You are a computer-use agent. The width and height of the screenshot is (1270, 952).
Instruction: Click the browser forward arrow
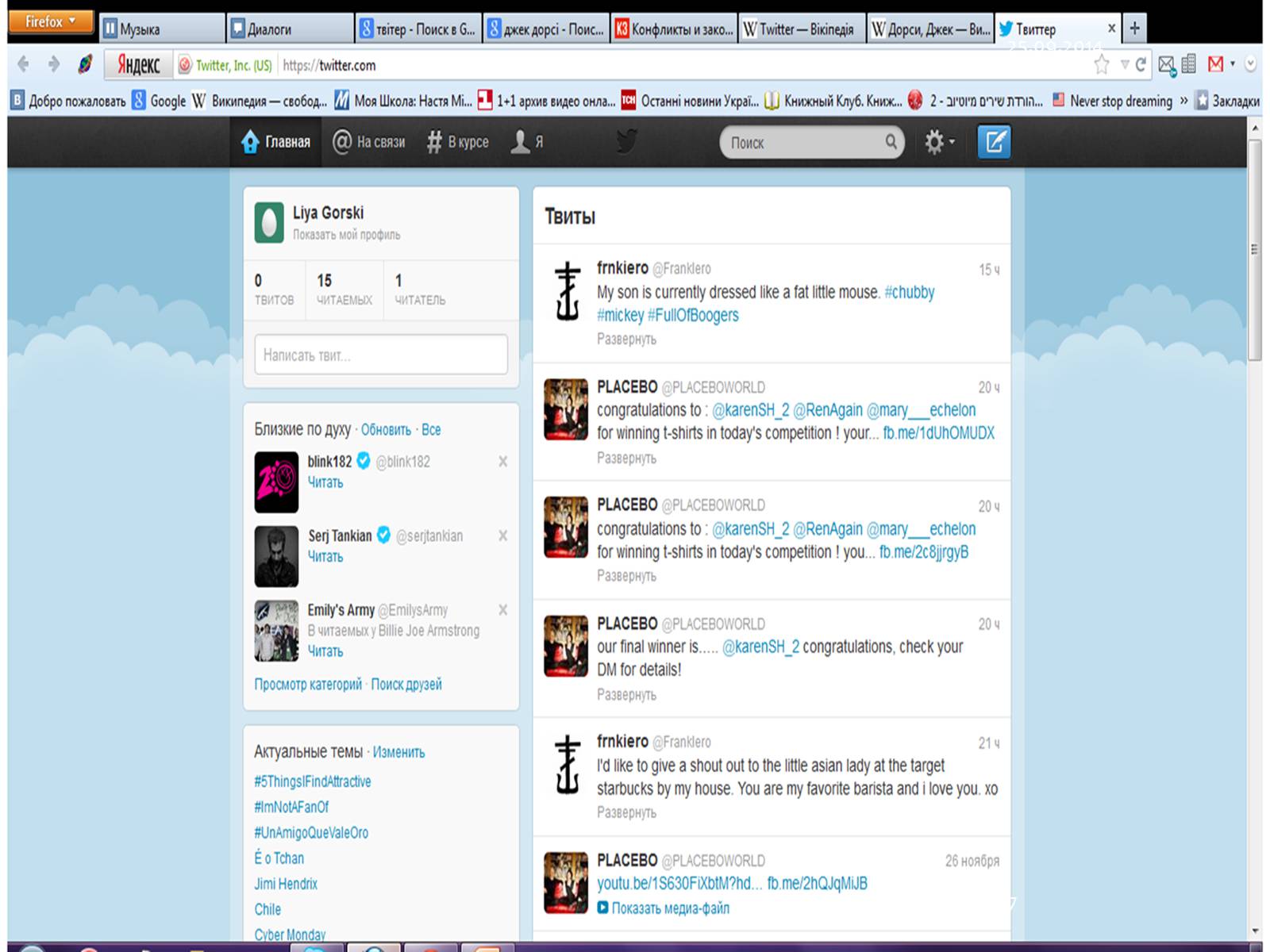53,64
